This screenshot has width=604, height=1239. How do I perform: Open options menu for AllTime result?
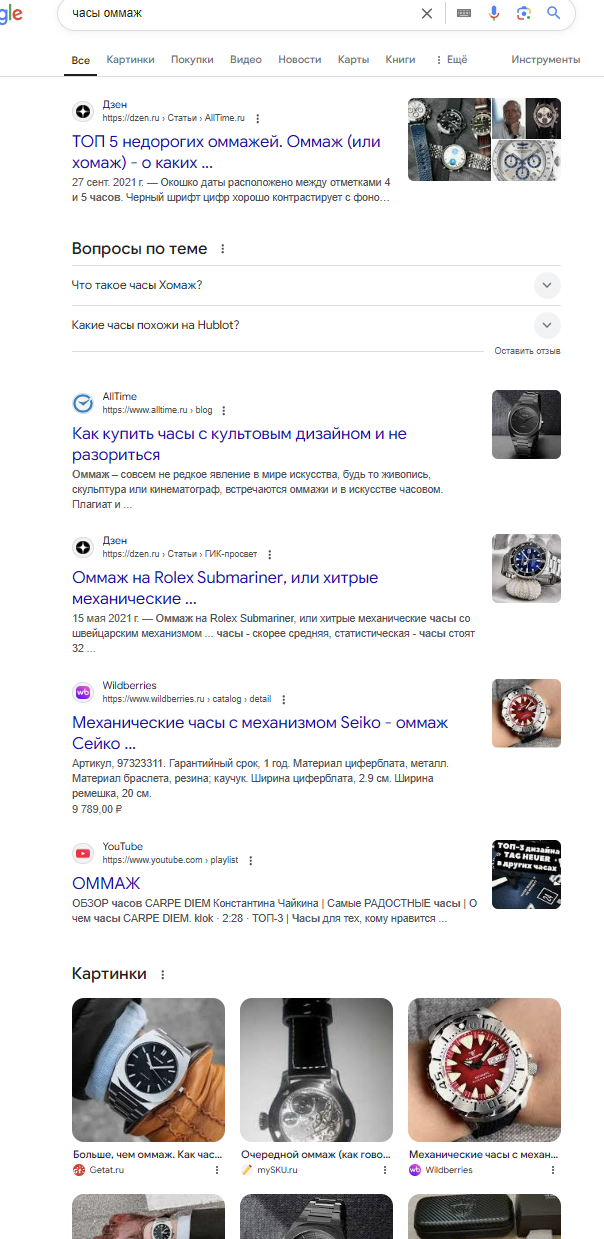point(224,411)
